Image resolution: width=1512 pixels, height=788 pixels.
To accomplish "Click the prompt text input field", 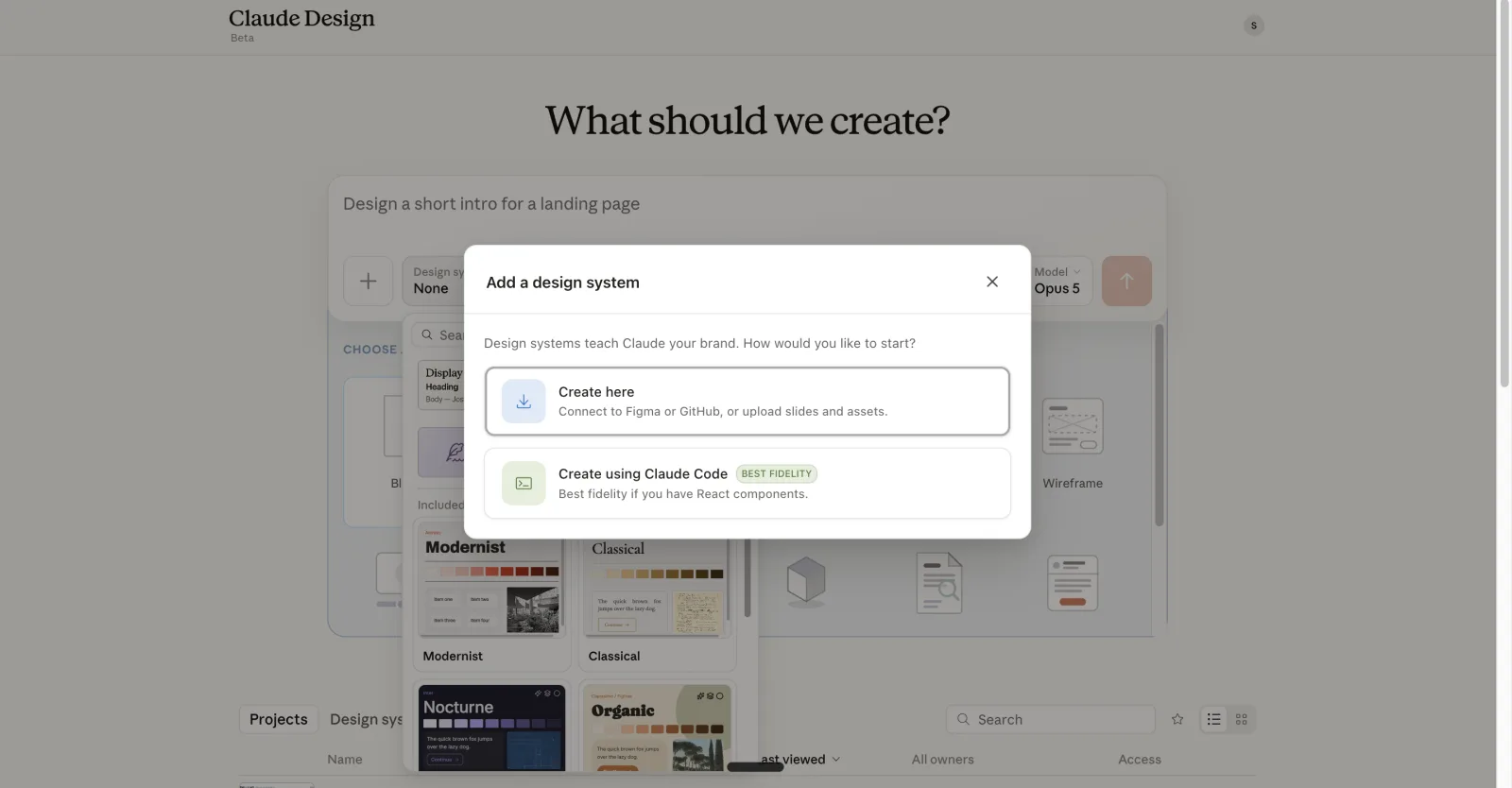I will pyautogui.click(x=747, y=204).
